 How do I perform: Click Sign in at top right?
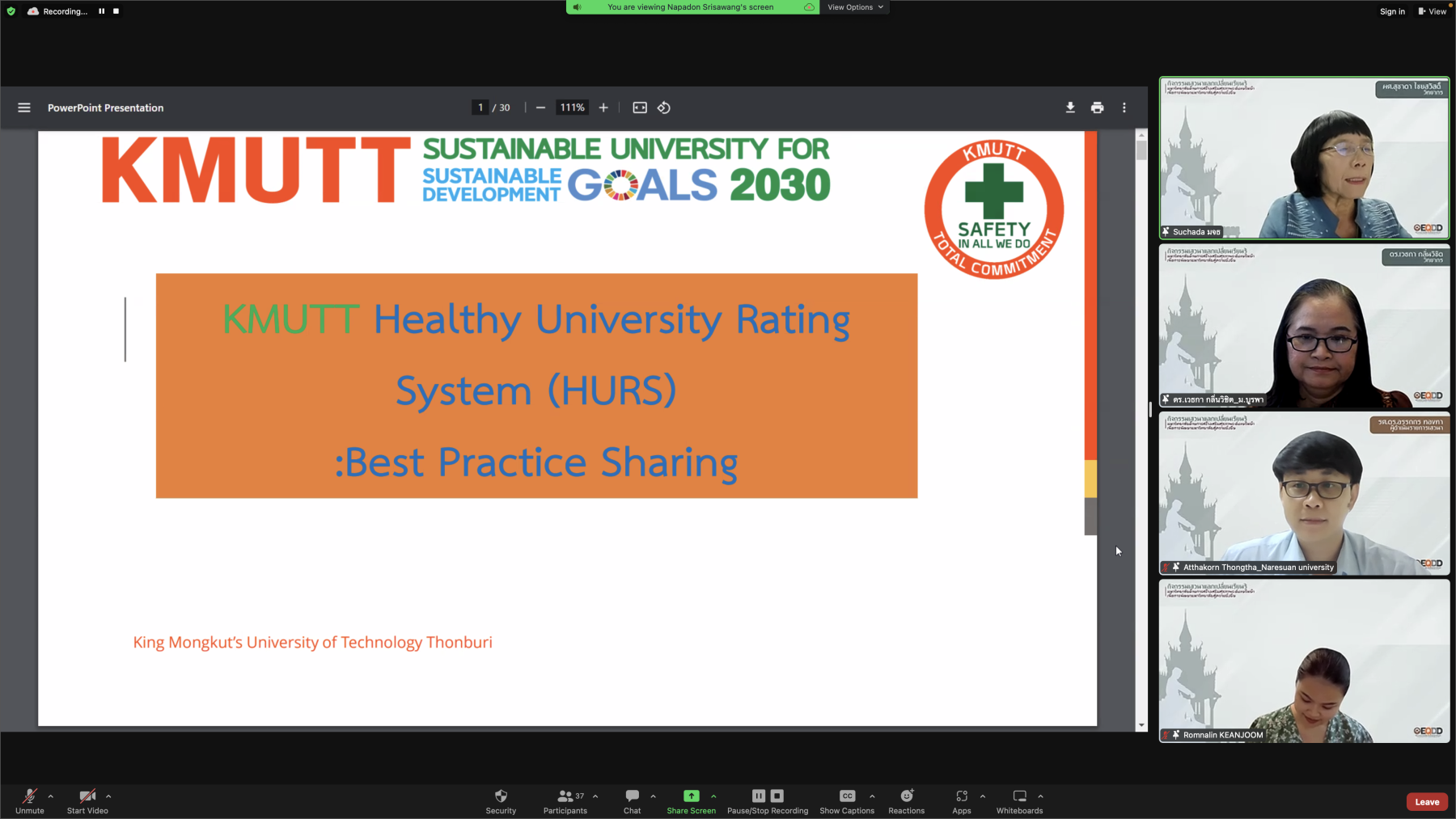click(1392, 11)
